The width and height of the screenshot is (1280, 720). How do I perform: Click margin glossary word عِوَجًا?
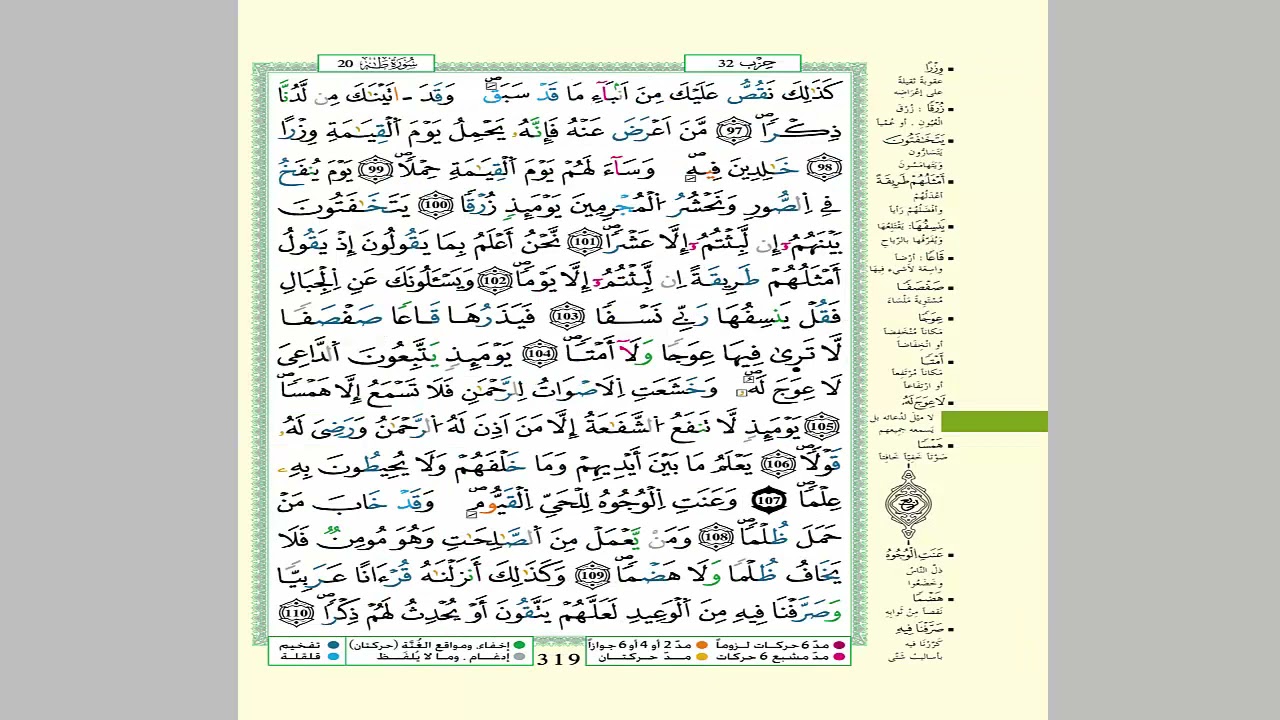coord(930,317)
